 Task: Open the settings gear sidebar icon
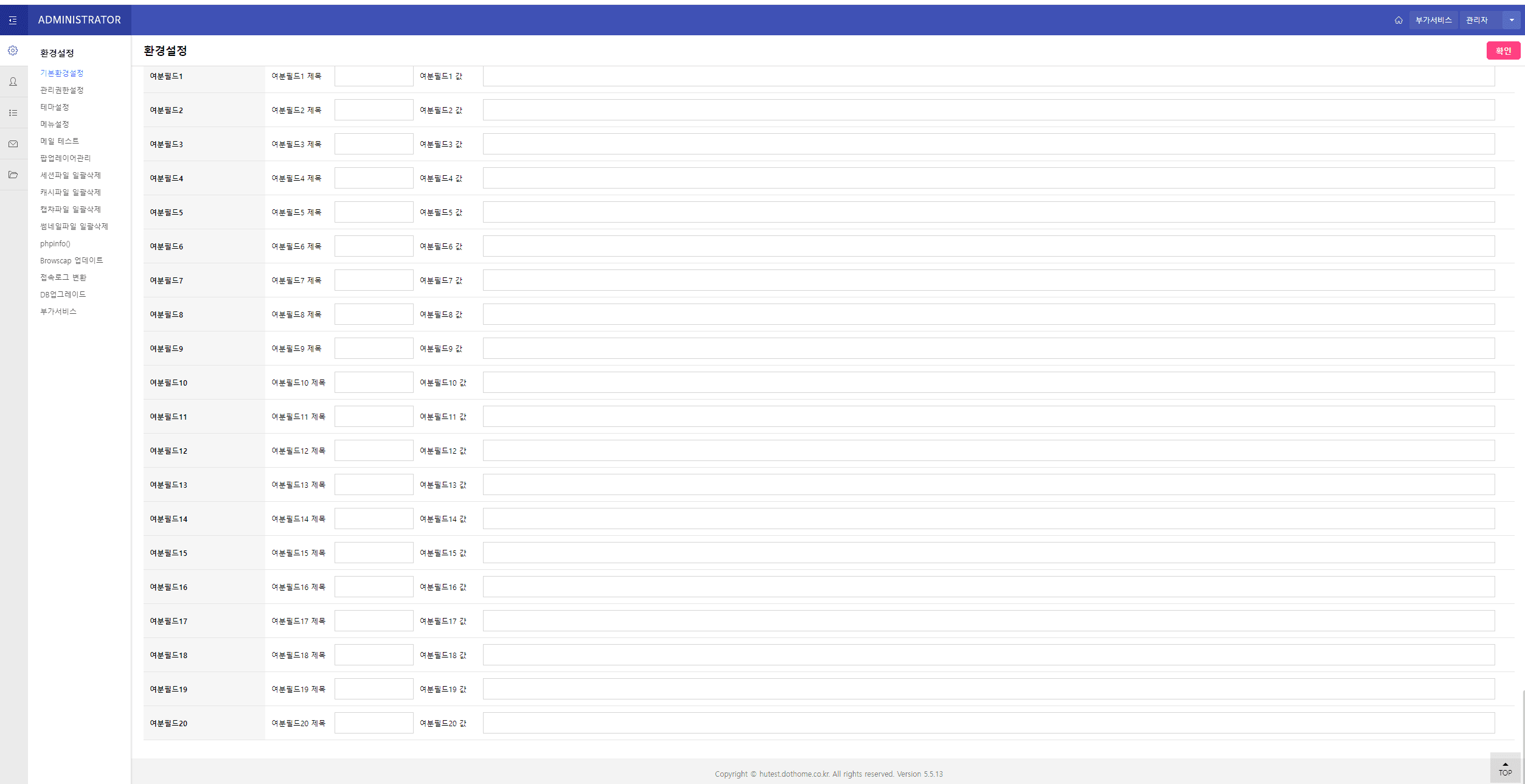13,50
